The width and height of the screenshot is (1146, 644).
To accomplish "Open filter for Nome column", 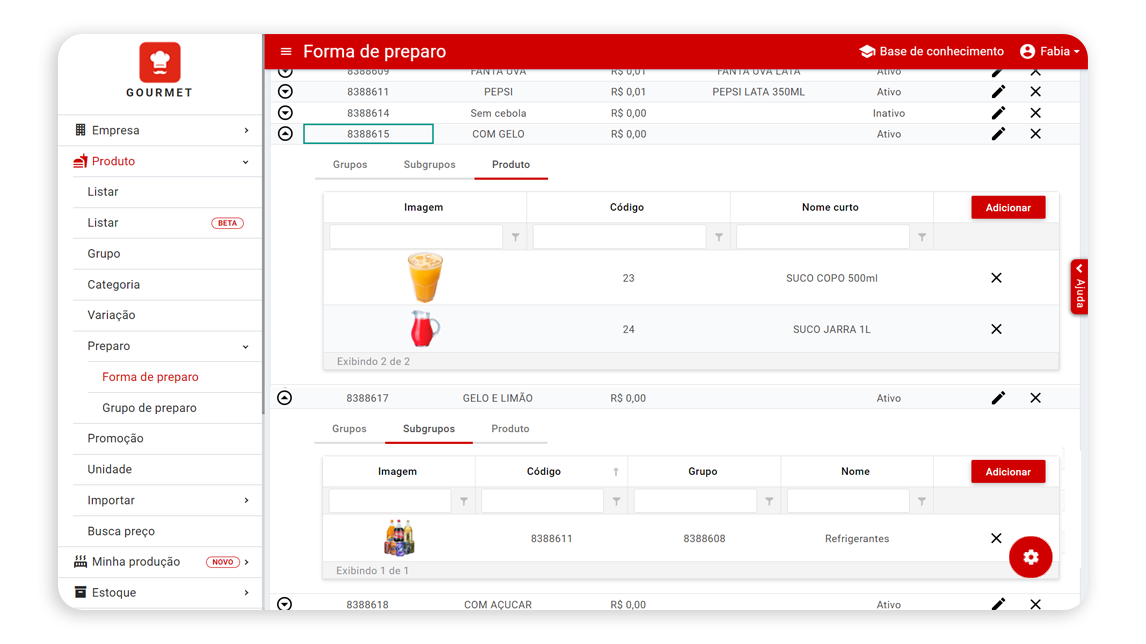I will tap(922, 501).
